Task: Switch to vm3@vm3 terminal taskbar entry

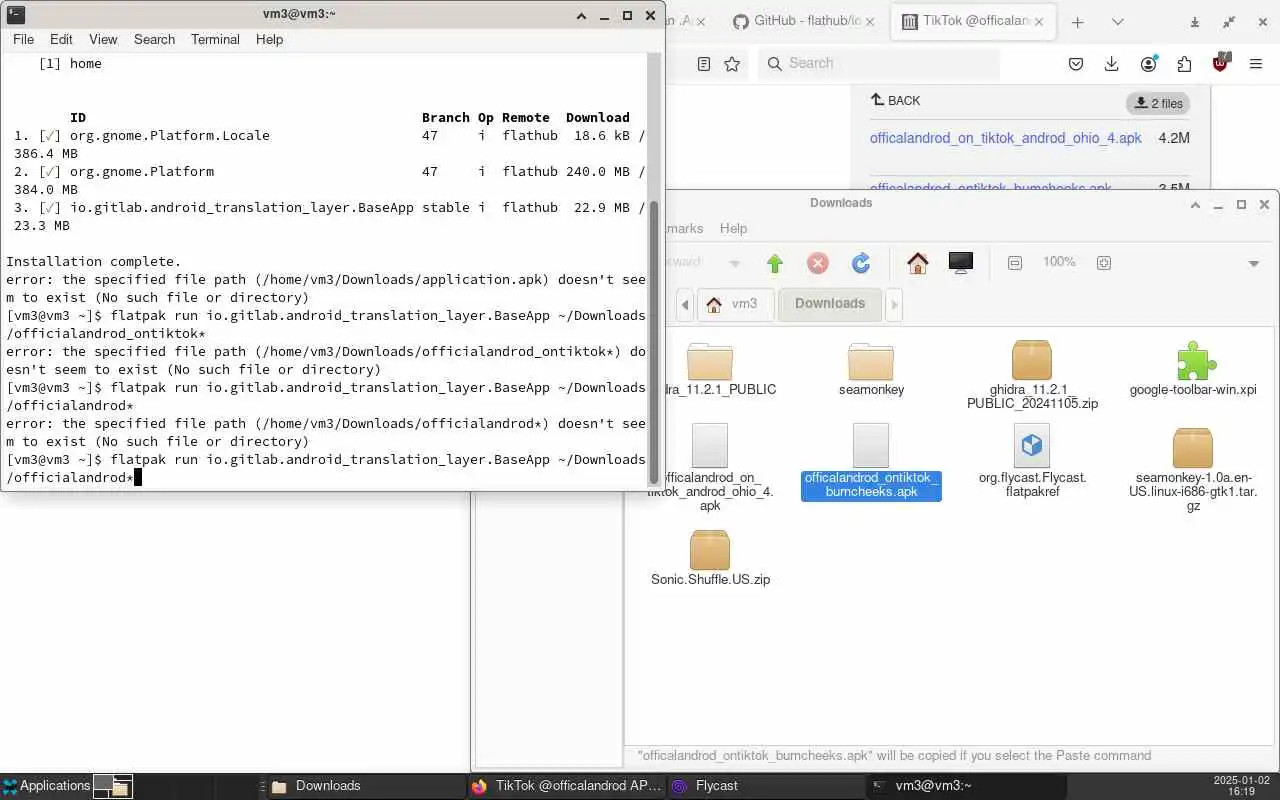Action: pyautogui.click(x=965, y=786)
